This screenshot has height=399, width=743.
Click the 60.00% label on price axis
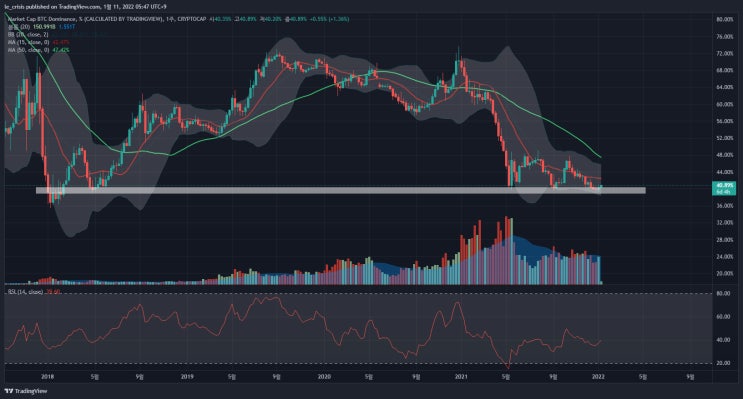(725, 104)
